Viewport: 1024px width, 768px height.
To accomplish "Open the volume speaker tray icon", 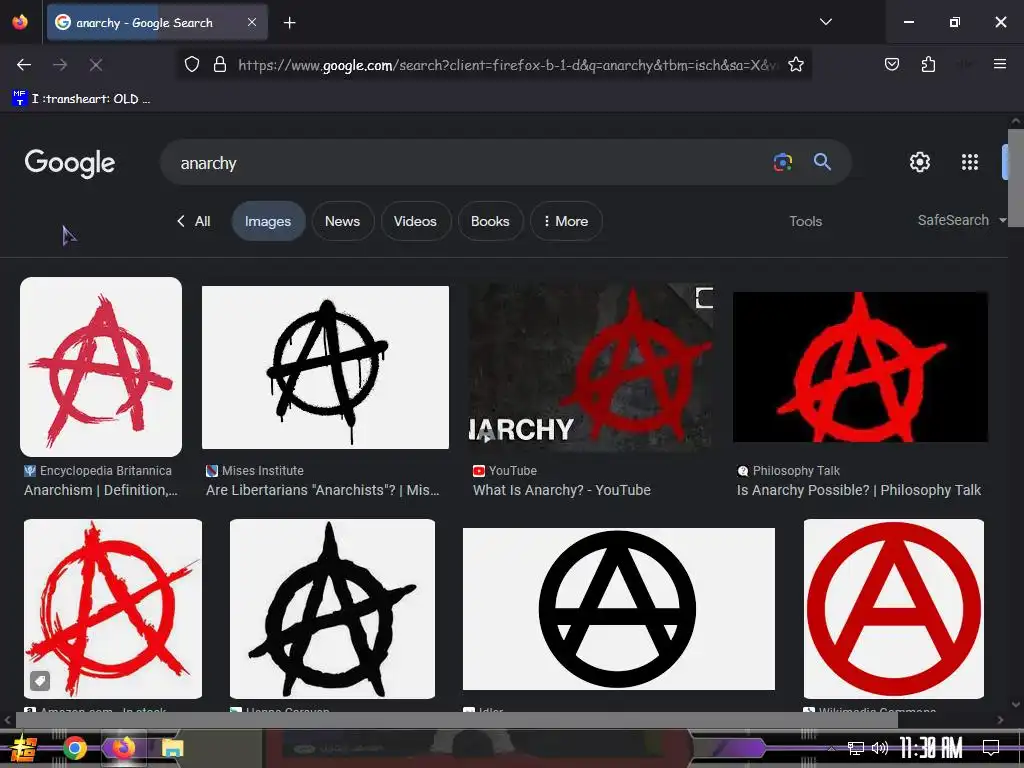I will click(880, 748).
